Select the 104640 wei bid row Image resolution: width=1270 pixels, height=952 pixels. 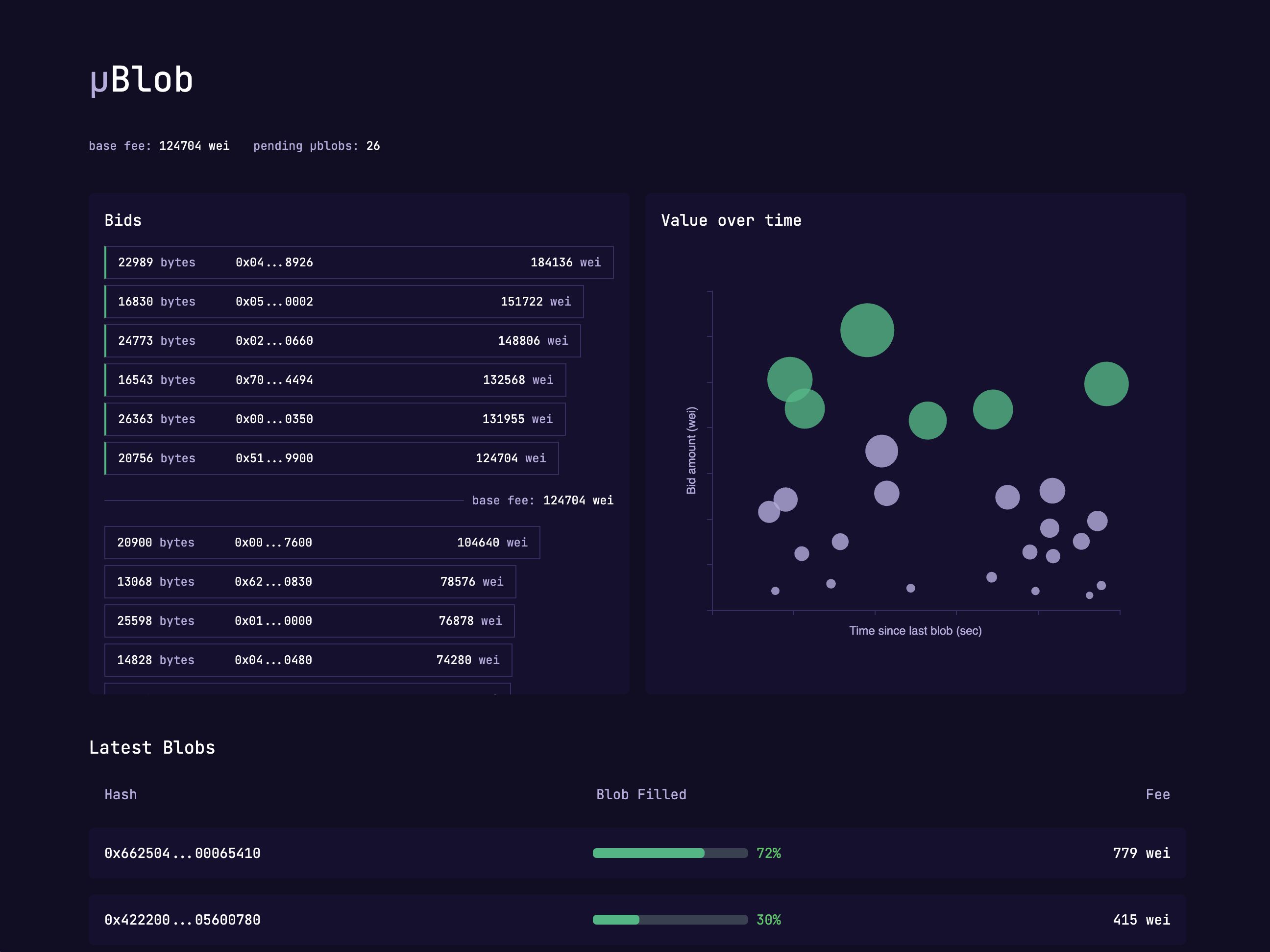[x=322, y=542]
